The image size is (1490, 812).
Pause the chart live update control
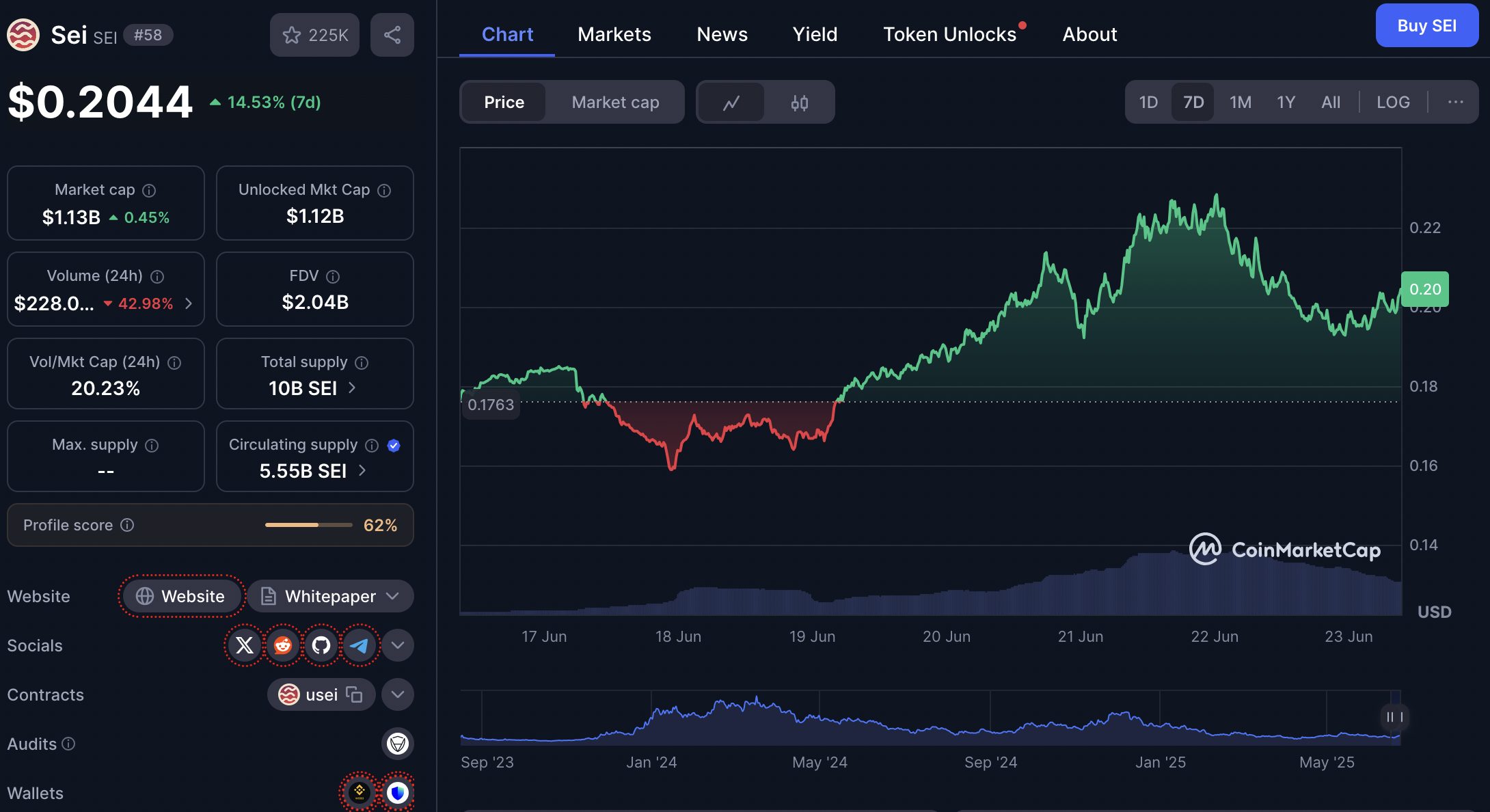pos(1394,717)
